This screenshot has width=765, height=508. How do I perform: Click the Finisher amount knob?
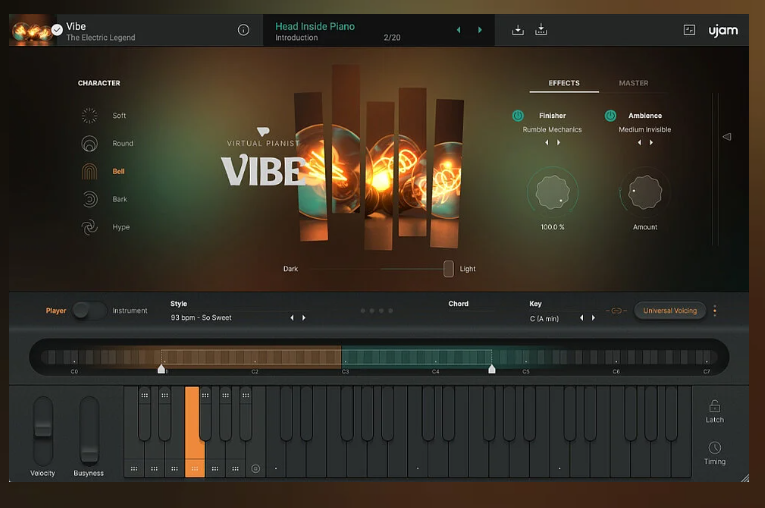[552, 192]
